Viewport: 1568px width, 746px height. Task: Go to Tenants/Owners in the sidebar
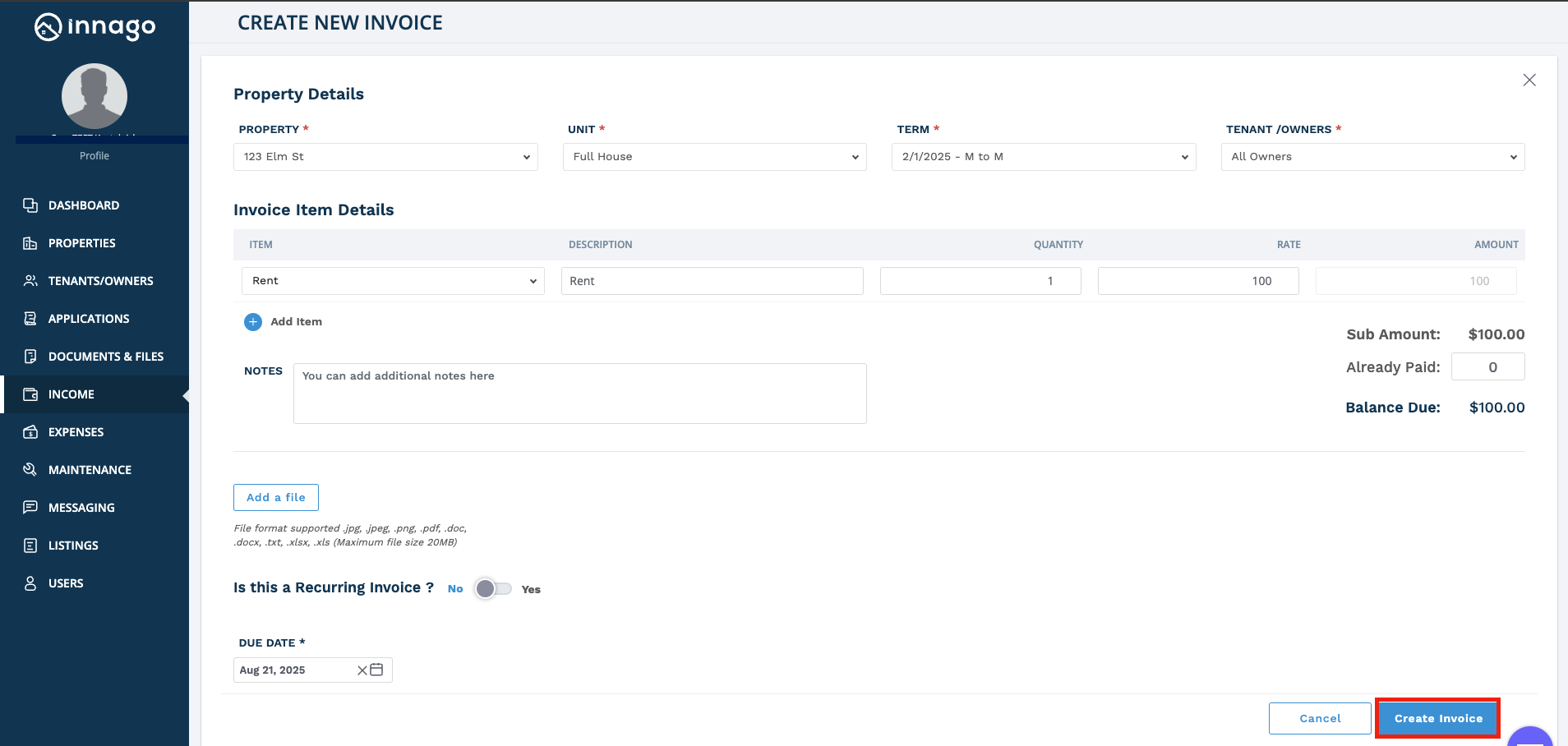pos(100,281)
